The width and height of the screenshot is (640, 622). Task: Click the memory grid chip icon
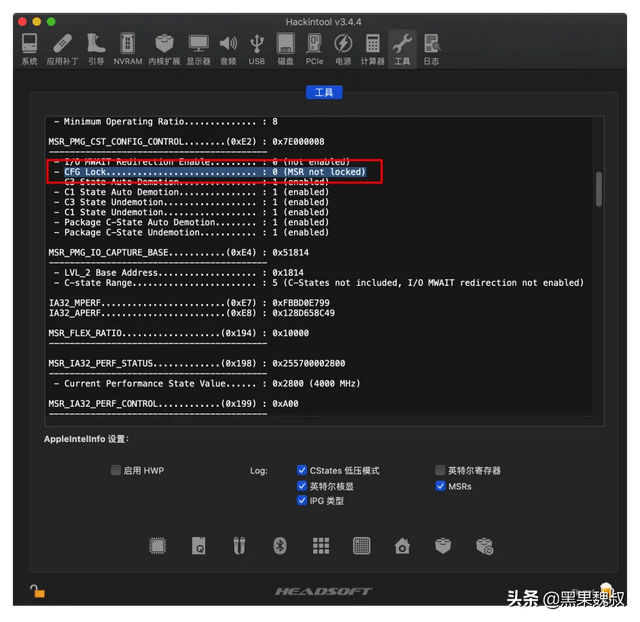pyautogui.click(x=362, y=546)
